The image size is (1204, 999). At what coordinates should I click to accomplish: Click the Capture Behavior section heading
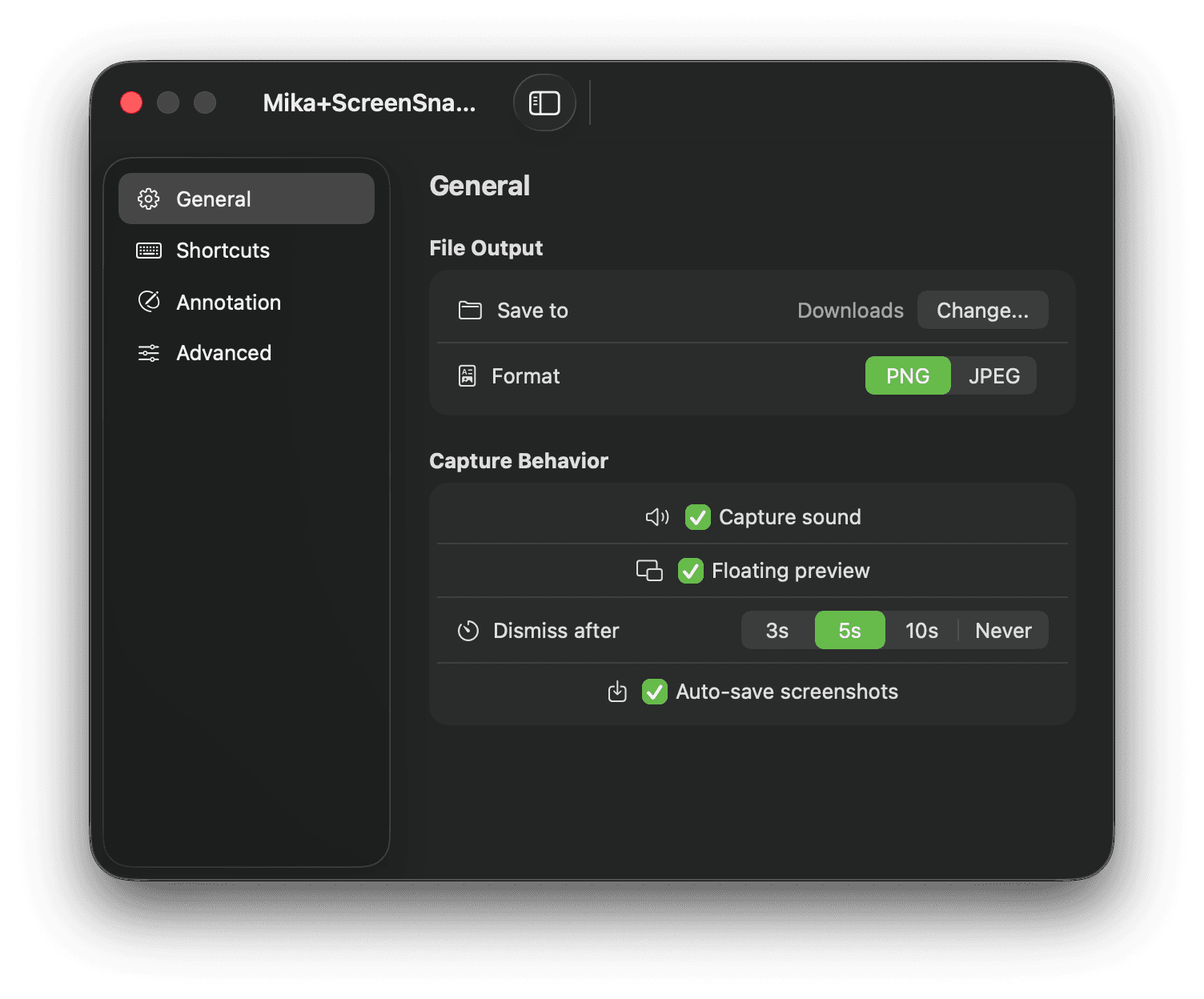[519, 461]
